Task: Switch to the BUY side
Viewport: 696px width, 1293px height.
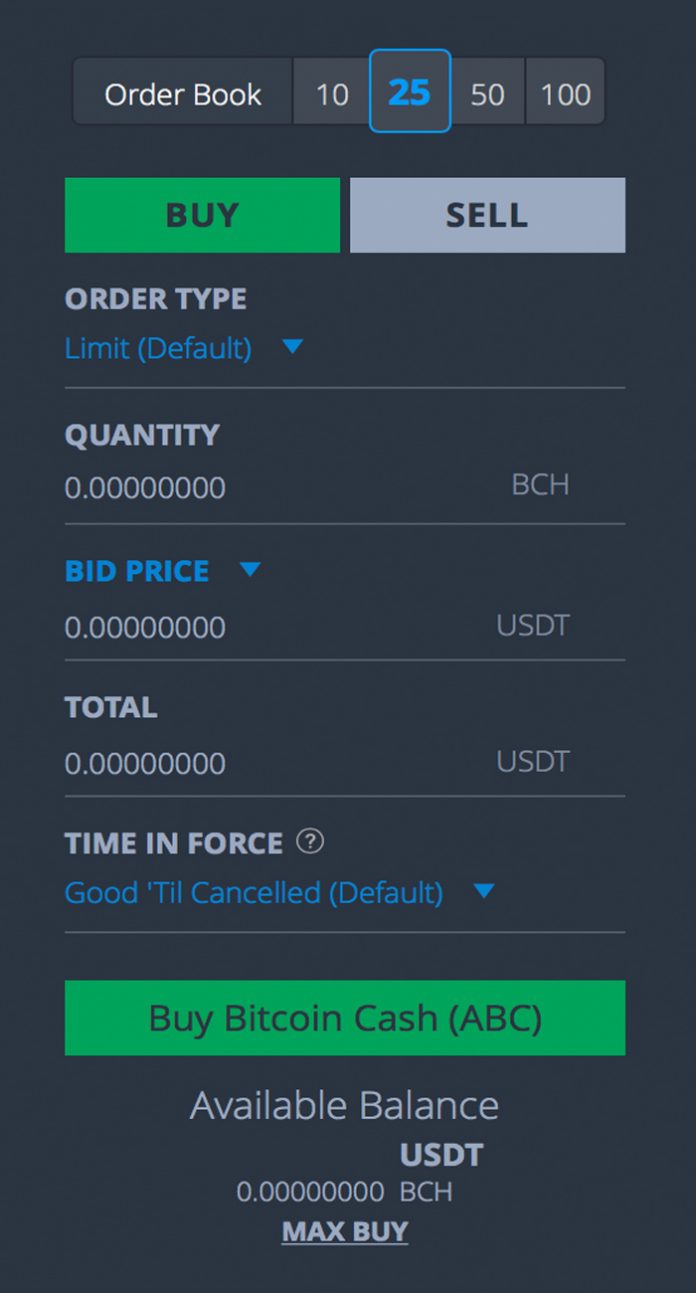Action: tap(202, 215)
